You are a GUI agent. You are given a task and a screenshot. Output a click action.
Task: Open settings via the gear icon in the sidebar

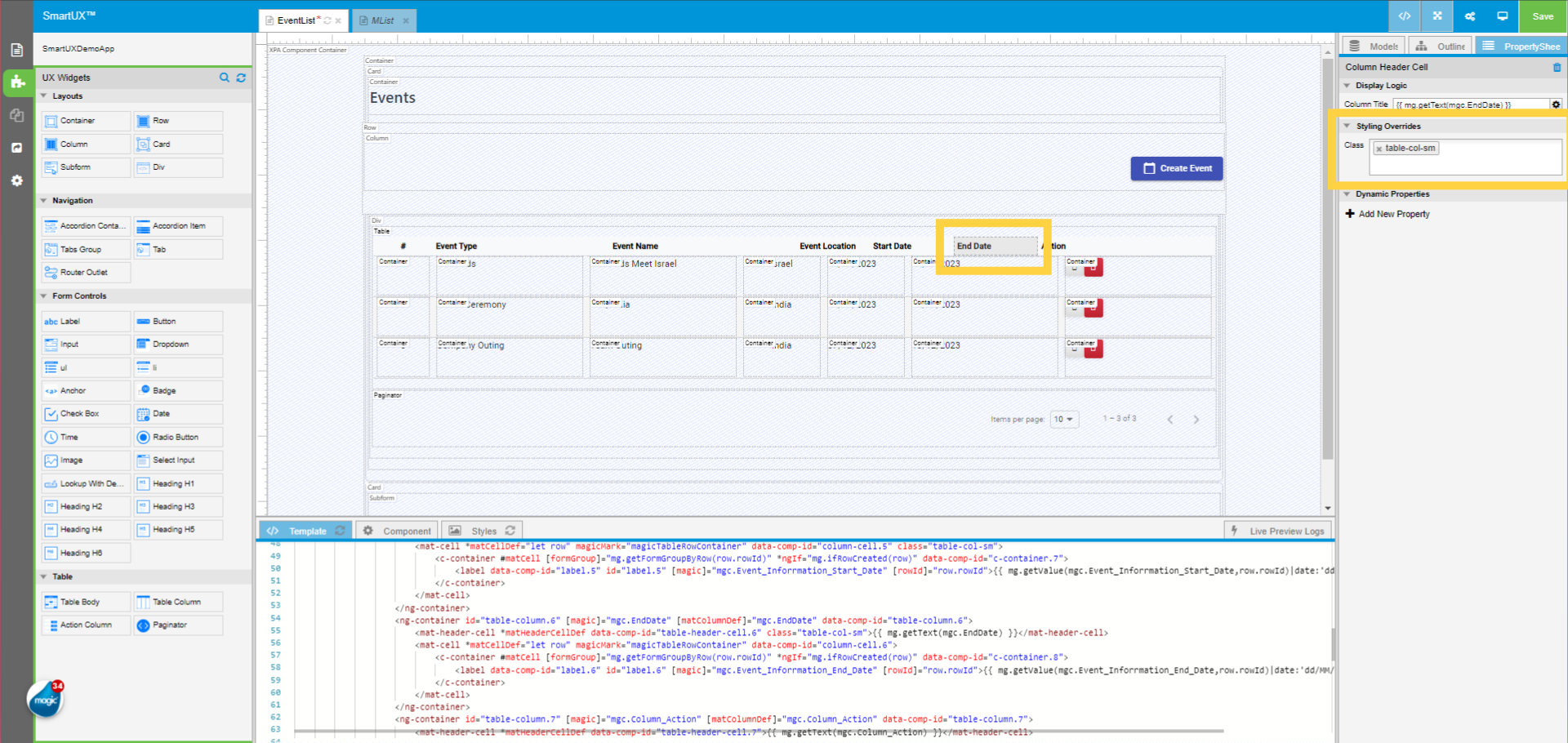coord(16,180)
